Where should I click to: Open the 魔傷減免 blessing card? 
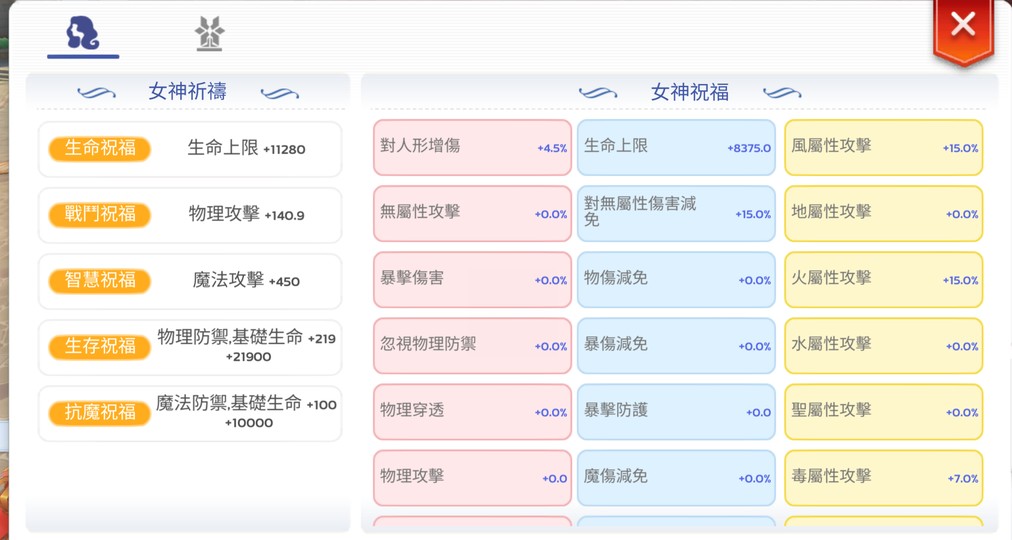point(676,477)
